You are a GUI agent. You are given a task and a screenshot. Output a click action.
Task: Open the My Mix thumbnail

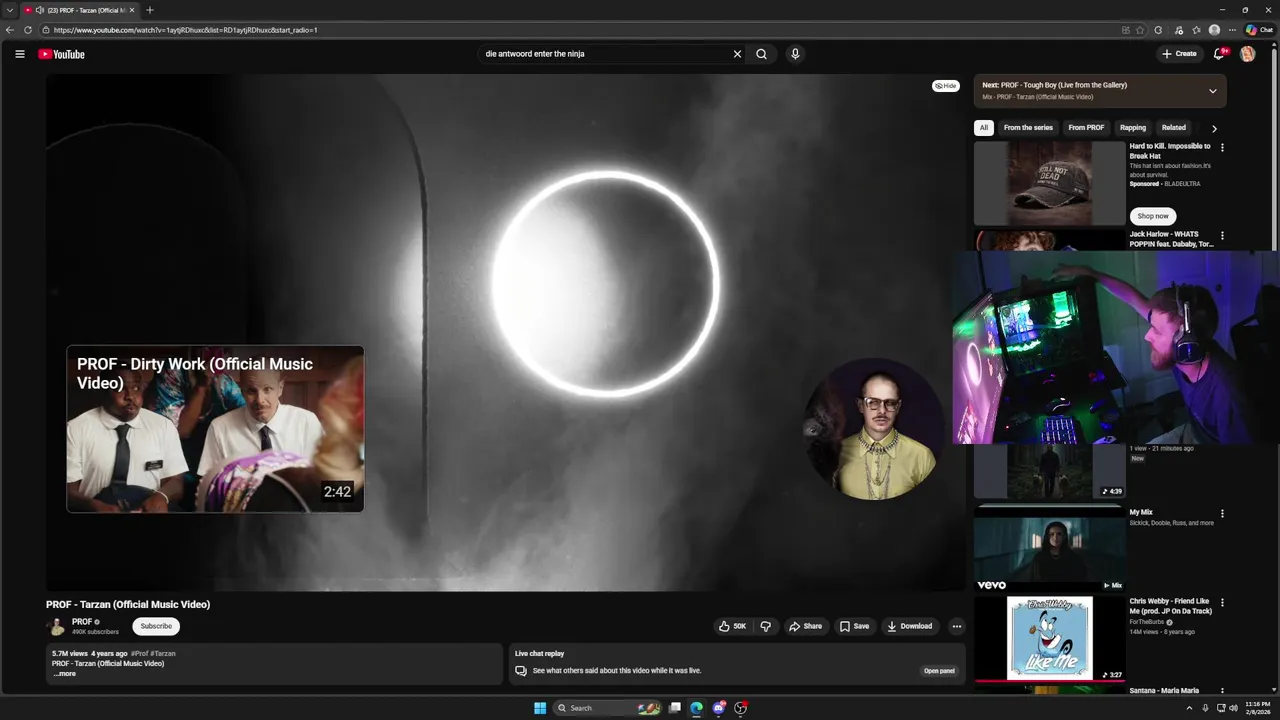click(1050, 549)
